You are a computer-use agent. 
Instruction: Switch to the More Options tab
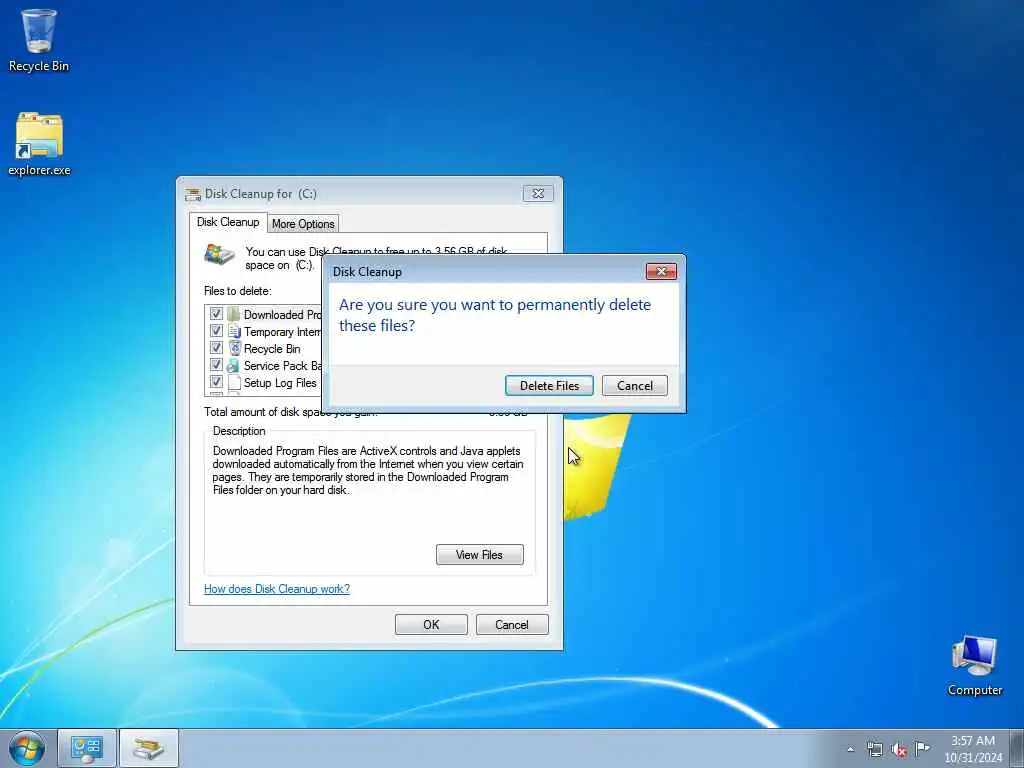pos(303,223)
